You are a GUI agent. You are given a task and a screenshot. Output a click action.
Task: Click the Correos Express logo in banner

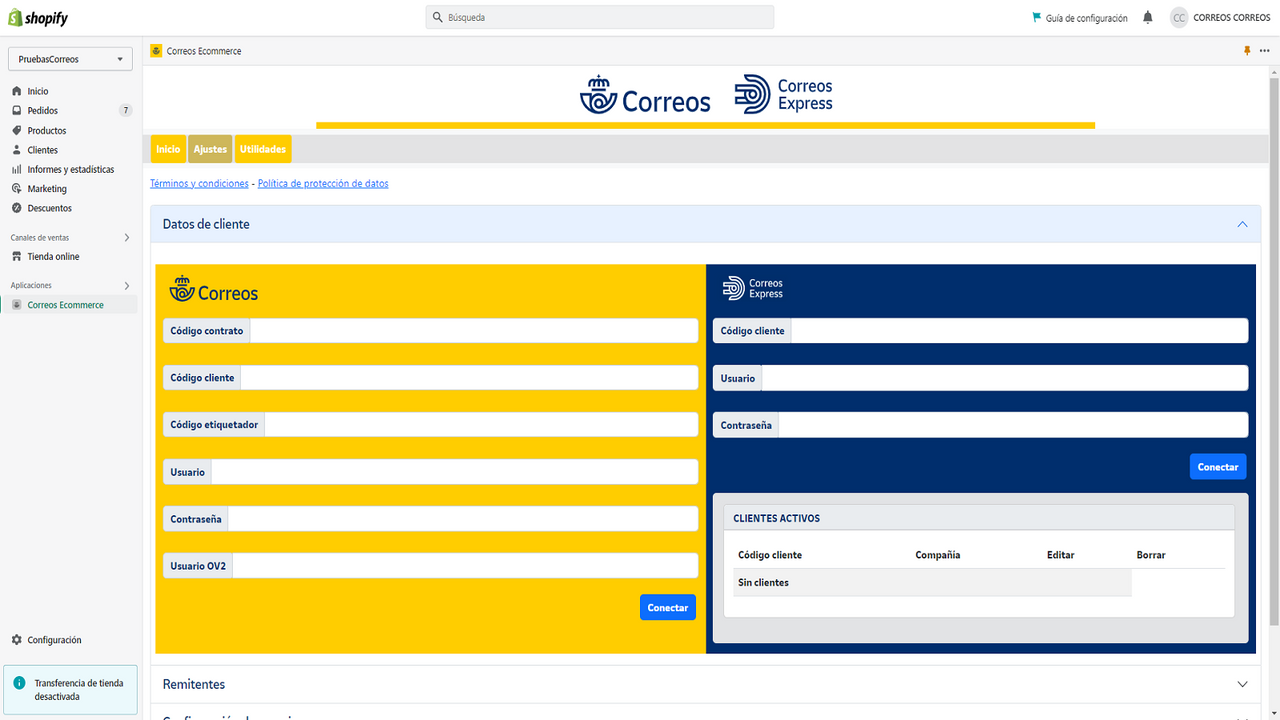click(x=783, y=94)
